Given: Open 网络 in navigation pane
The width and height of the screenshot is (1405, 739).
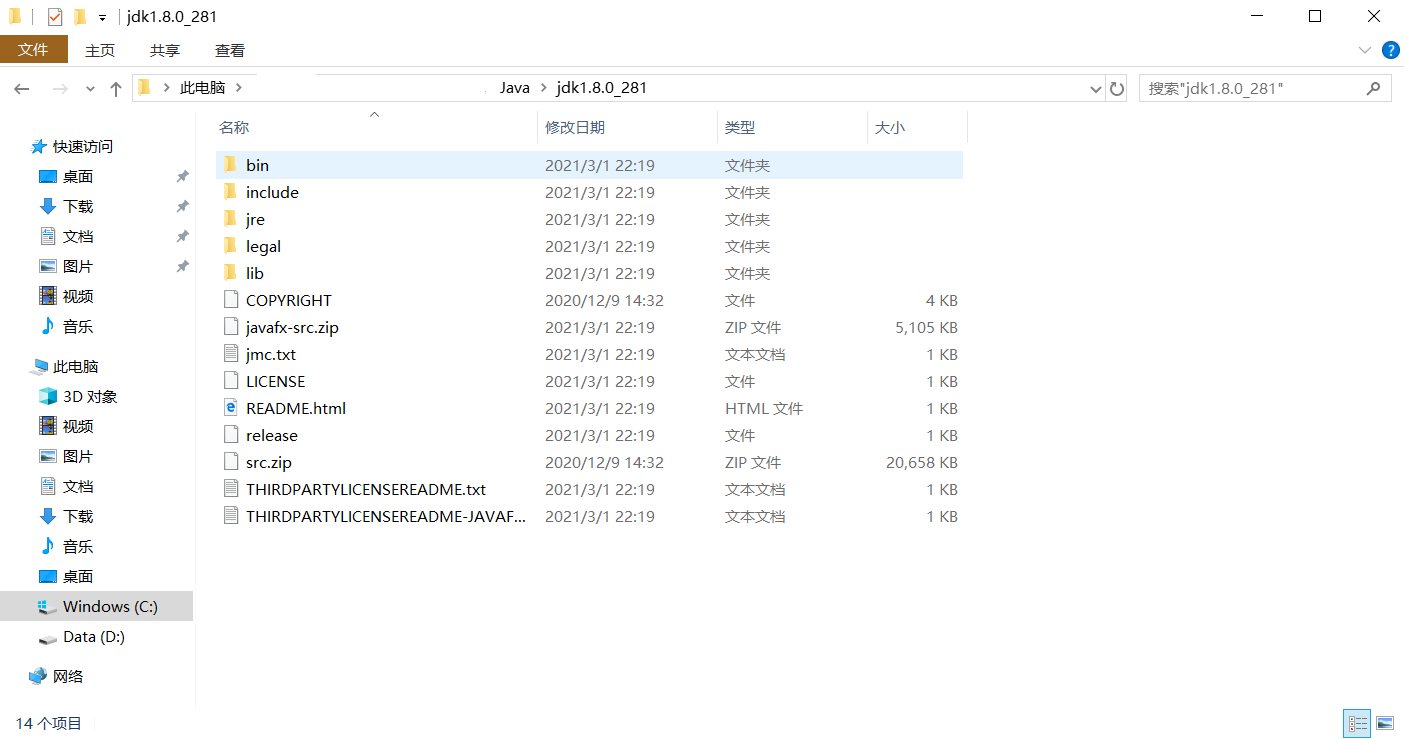Looking at the screenshot, I should tap(67, 677).
